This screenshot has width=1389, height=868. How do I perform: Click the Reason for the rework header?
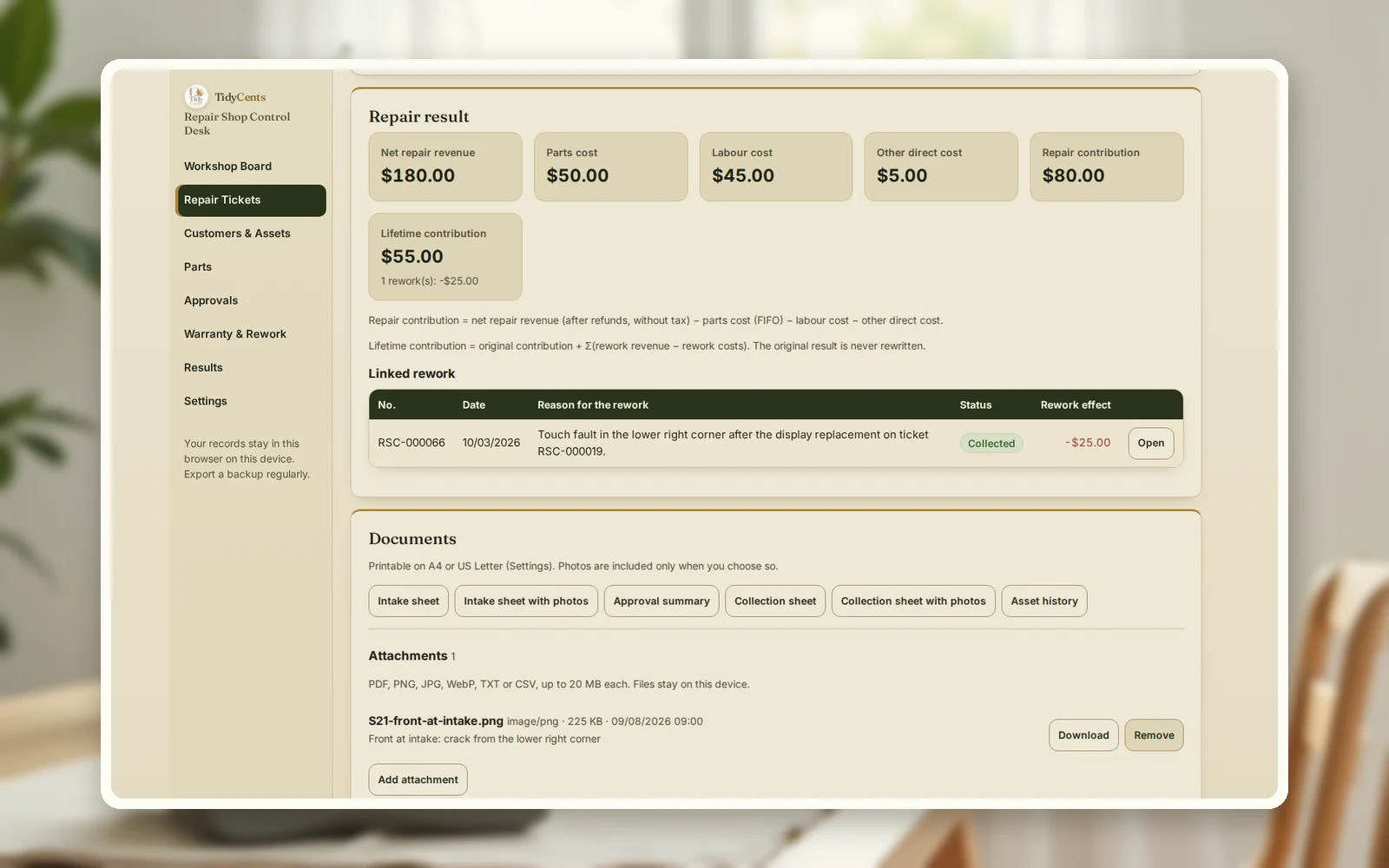click(x=593, y=405)
